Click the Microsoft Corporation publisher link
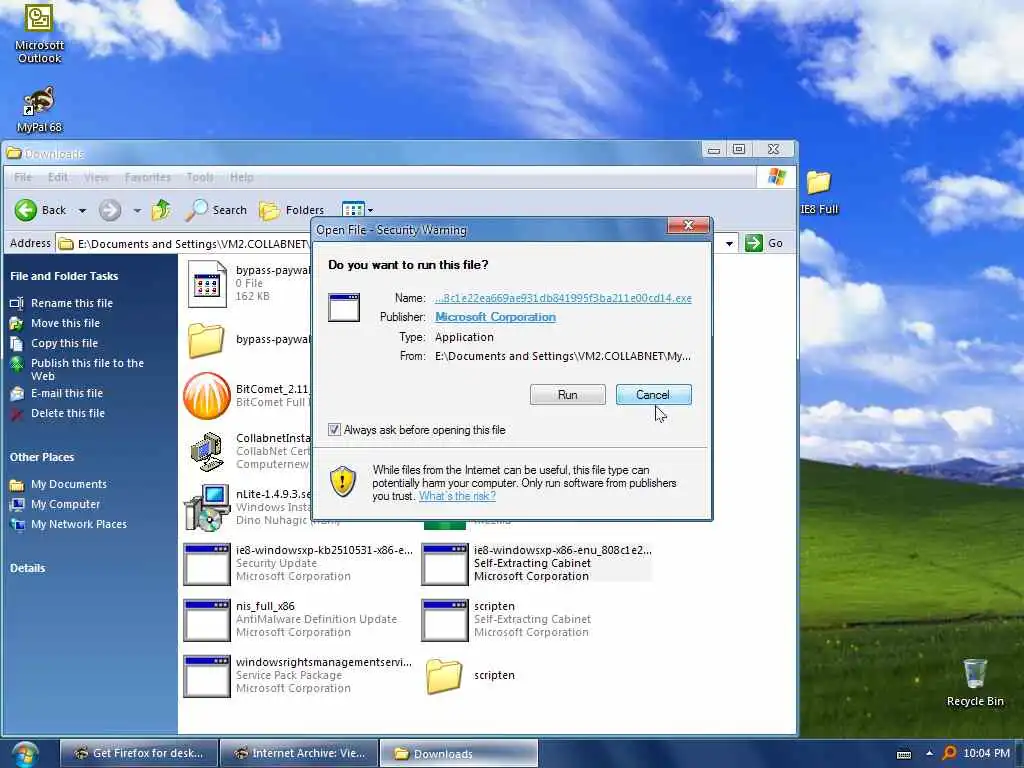Image resolution: width=1024 pixels, height=768 pixels. 496,317
